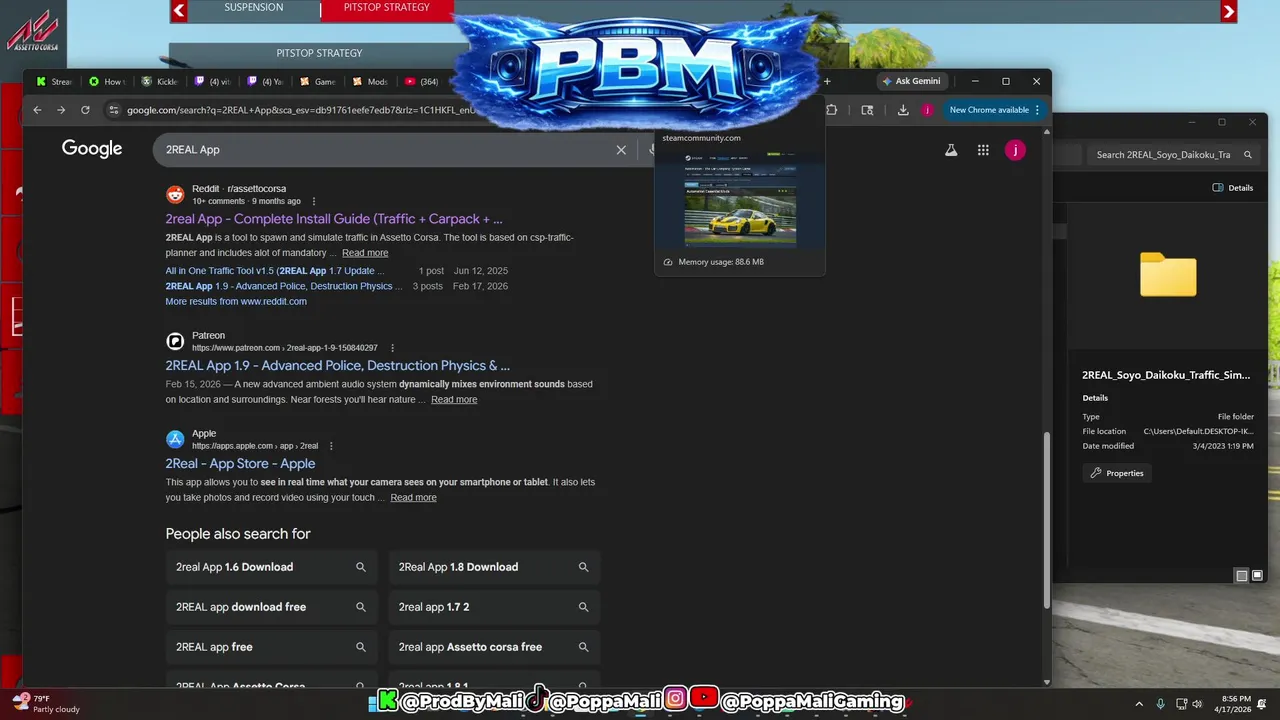The image size is (1280, 720).
Task: Search '2Real App 1.8 Download' suggestion
Action: 494,567
